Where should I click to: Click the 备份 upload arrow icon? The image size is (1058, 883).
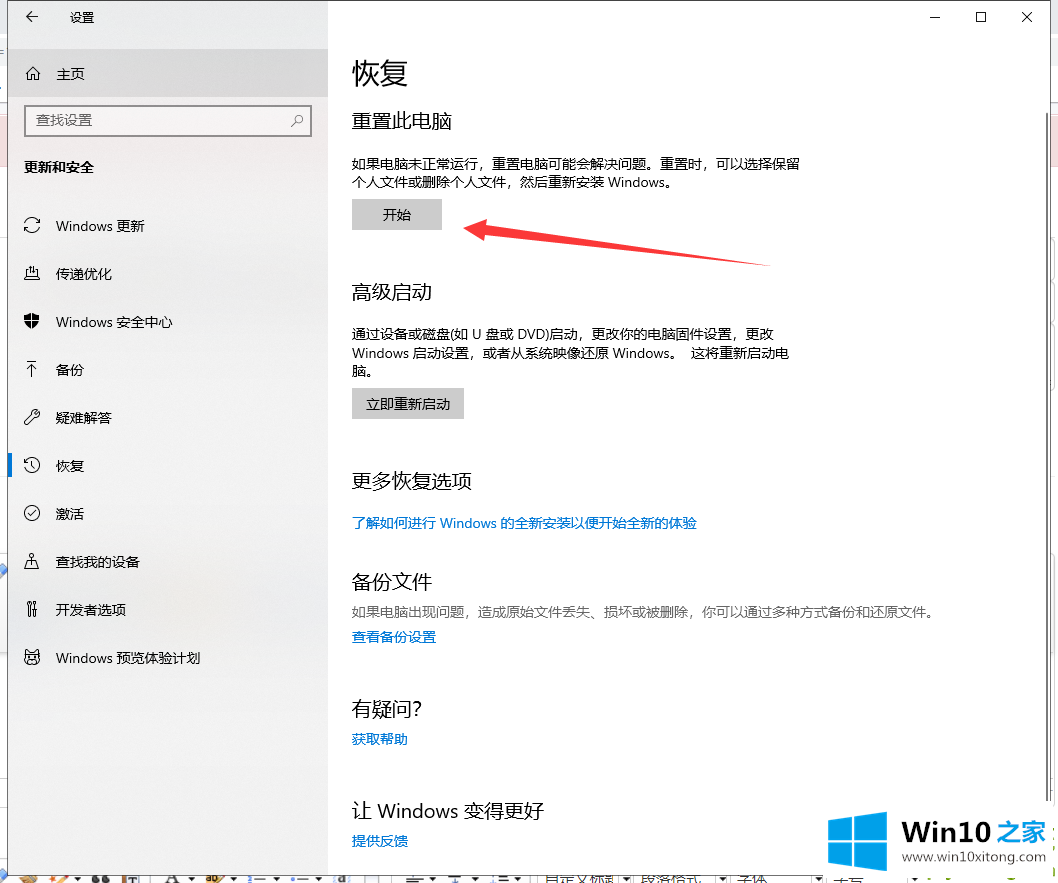coord(32,369)
